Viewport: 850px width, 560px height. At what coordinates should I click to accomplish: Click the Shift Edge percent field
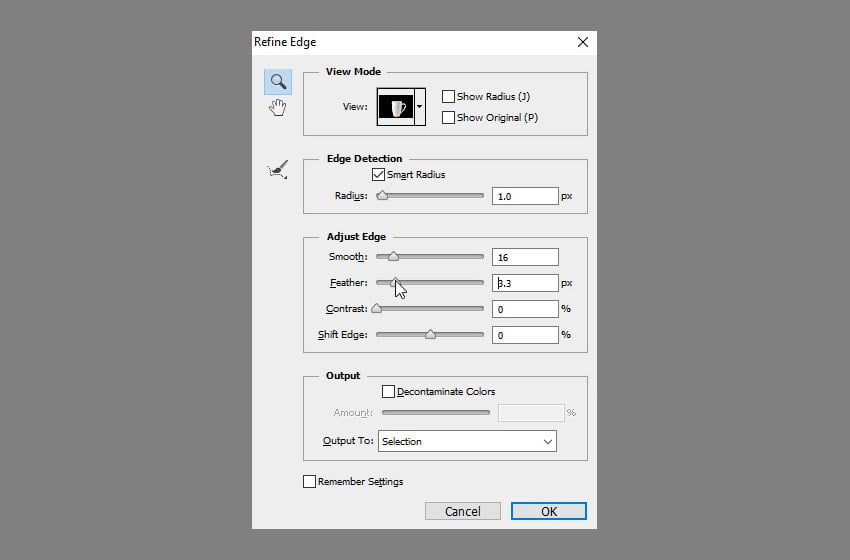coord(525,335)
